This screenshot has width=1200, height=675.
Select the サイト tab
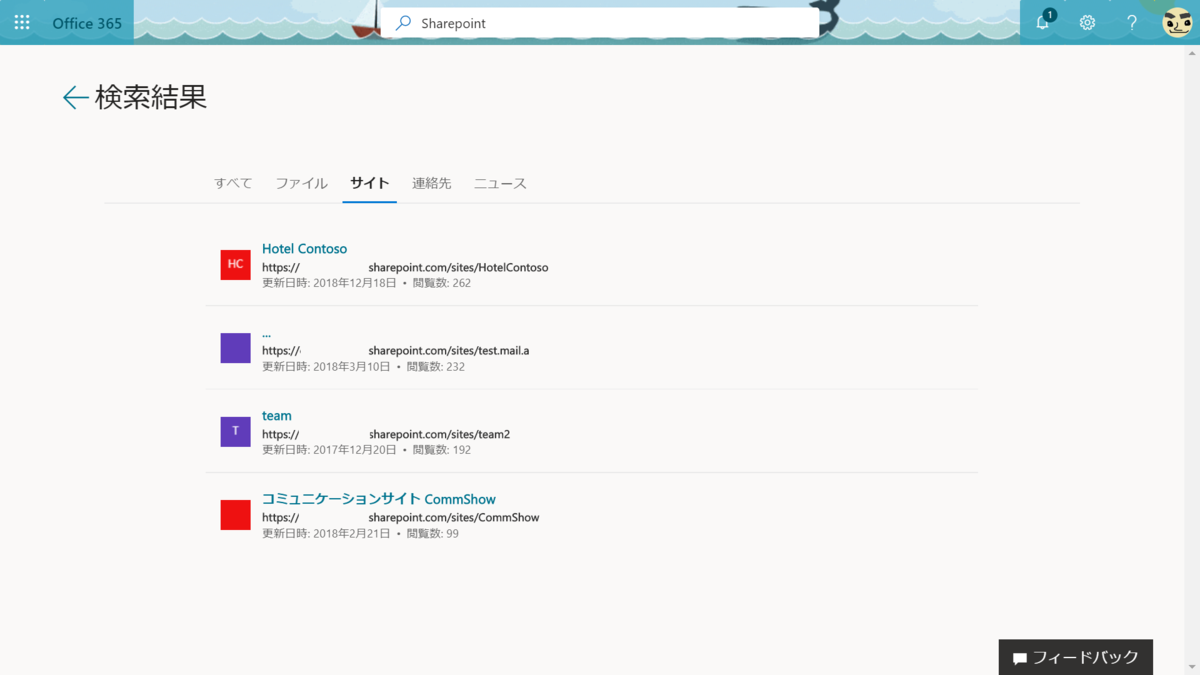point(369,183)
